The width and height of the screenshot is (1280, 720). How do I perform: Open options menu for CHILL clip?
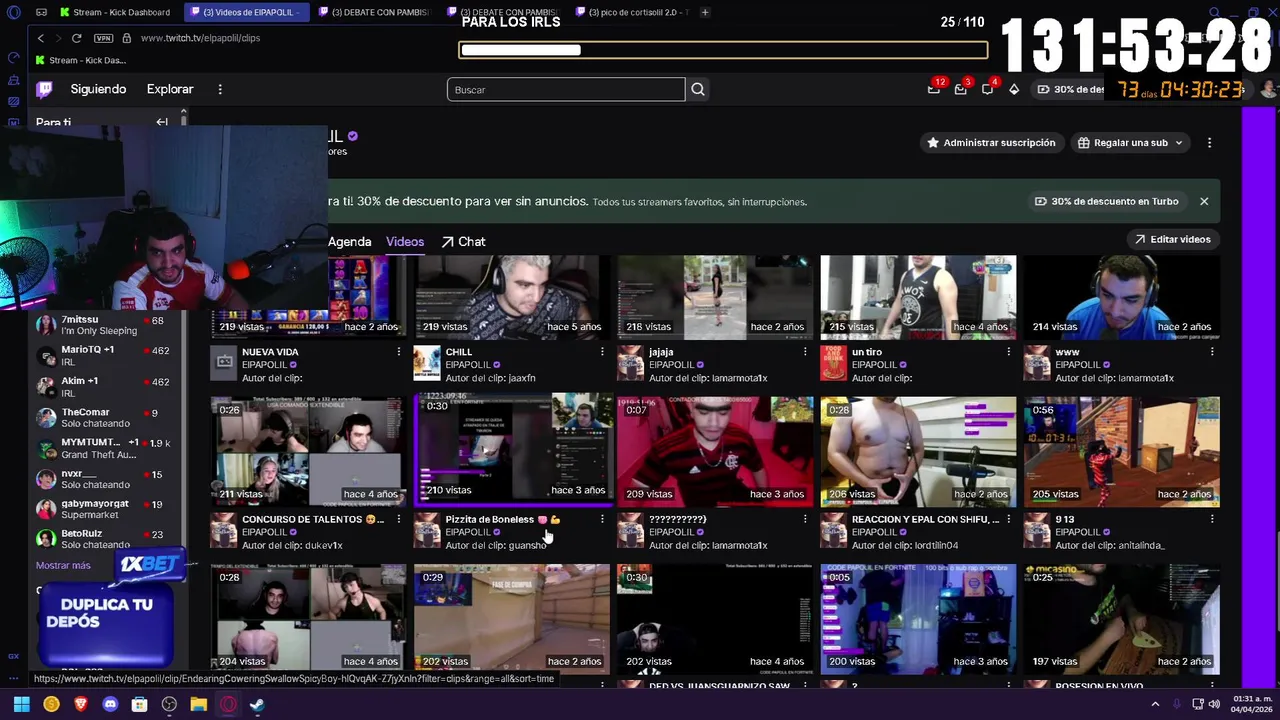[x=602, y=352]
